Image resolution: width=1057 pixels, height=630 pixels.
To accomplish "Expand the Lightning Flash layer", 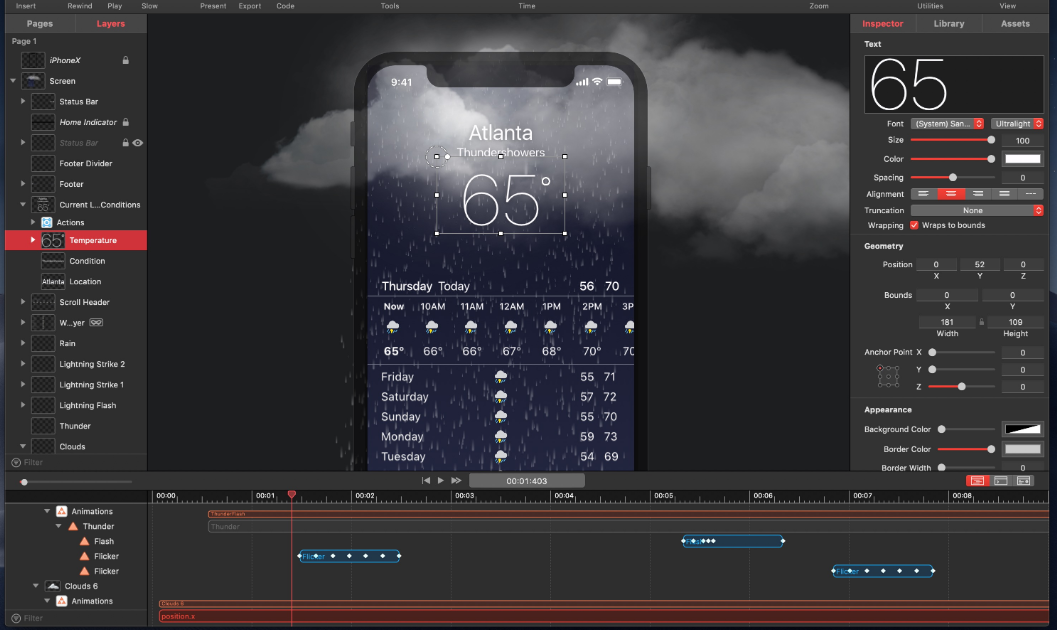I will [x=23, y=405].
